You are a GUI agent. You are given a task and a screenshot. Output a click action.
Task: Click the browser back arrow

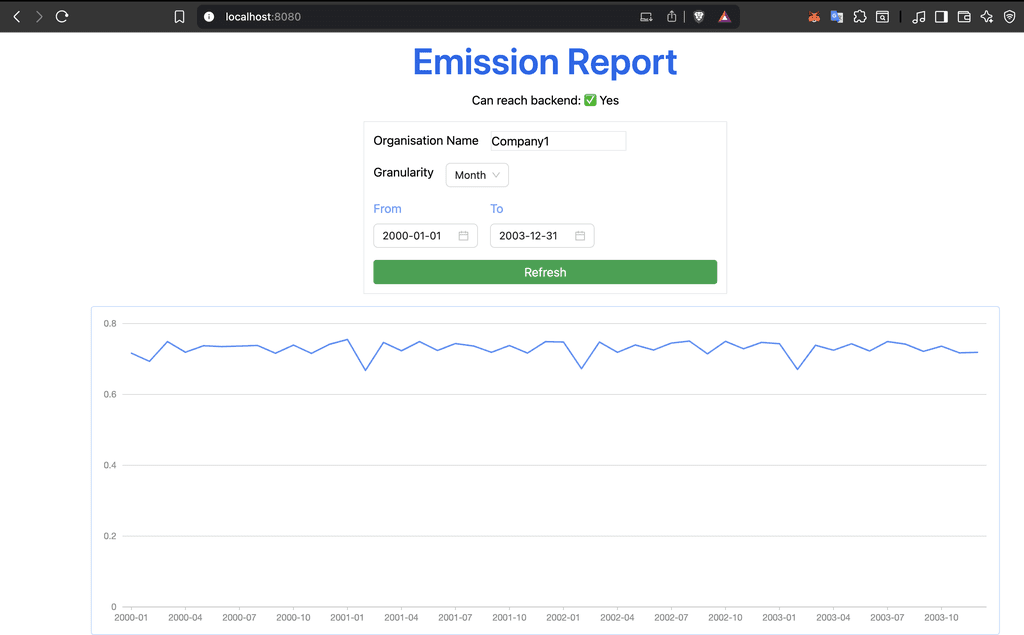pyautogui.click(x=16, y=17)
